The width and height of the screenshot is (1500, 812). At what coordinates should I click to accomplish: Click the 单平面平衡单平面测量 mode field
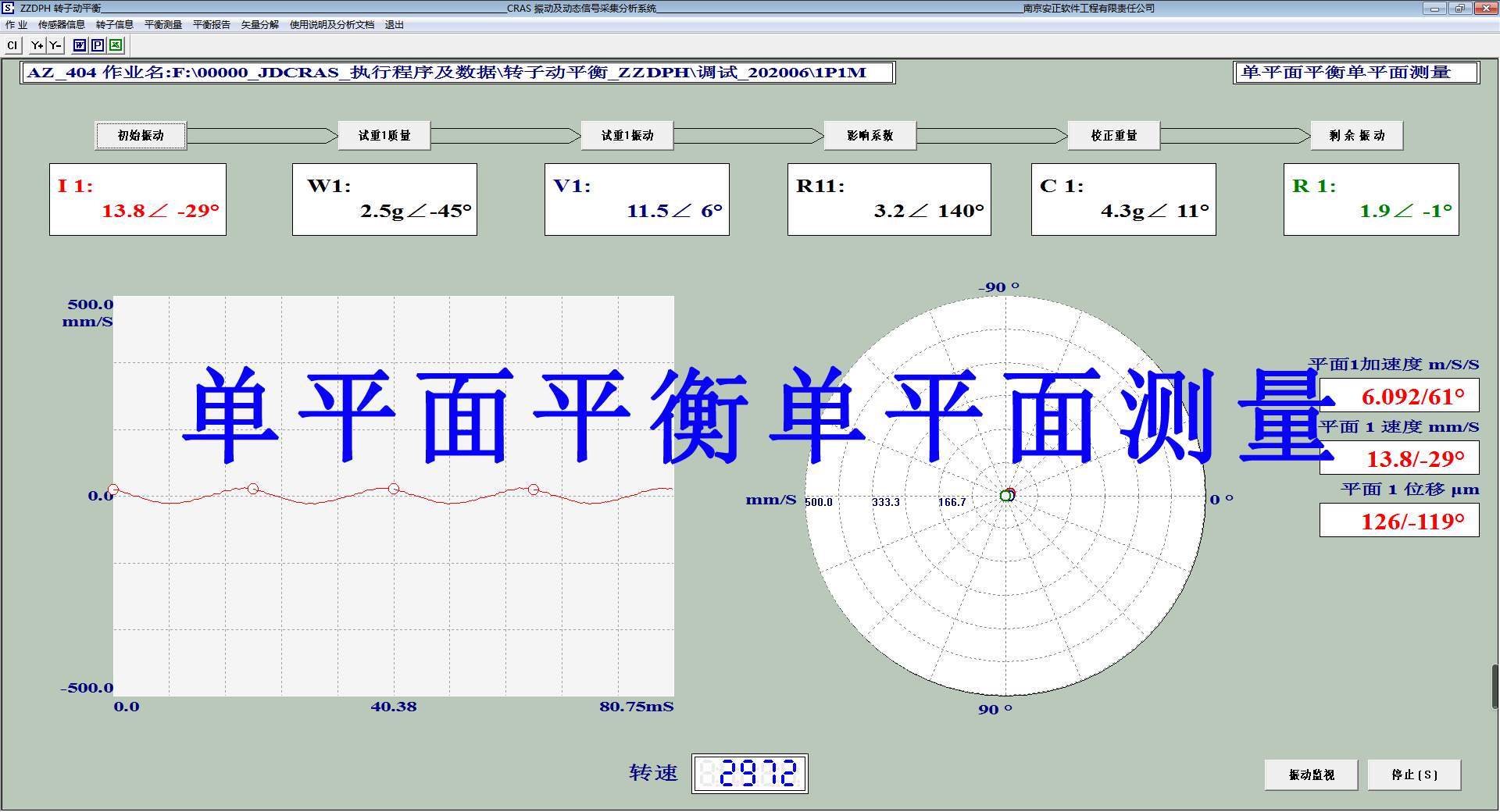1356,73
